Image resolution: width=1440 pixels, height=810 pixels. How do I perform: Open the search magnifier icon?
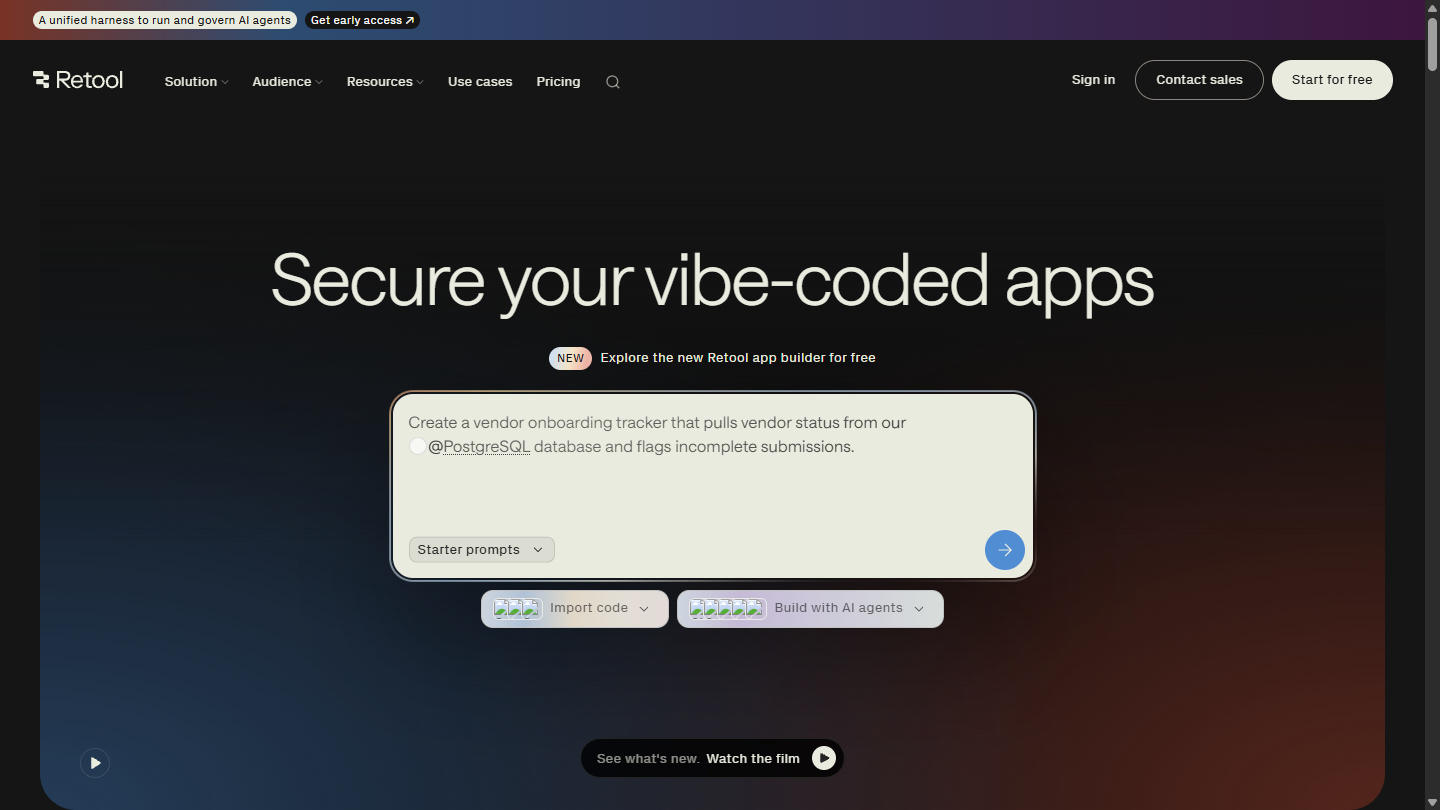(x=613, y=82)
